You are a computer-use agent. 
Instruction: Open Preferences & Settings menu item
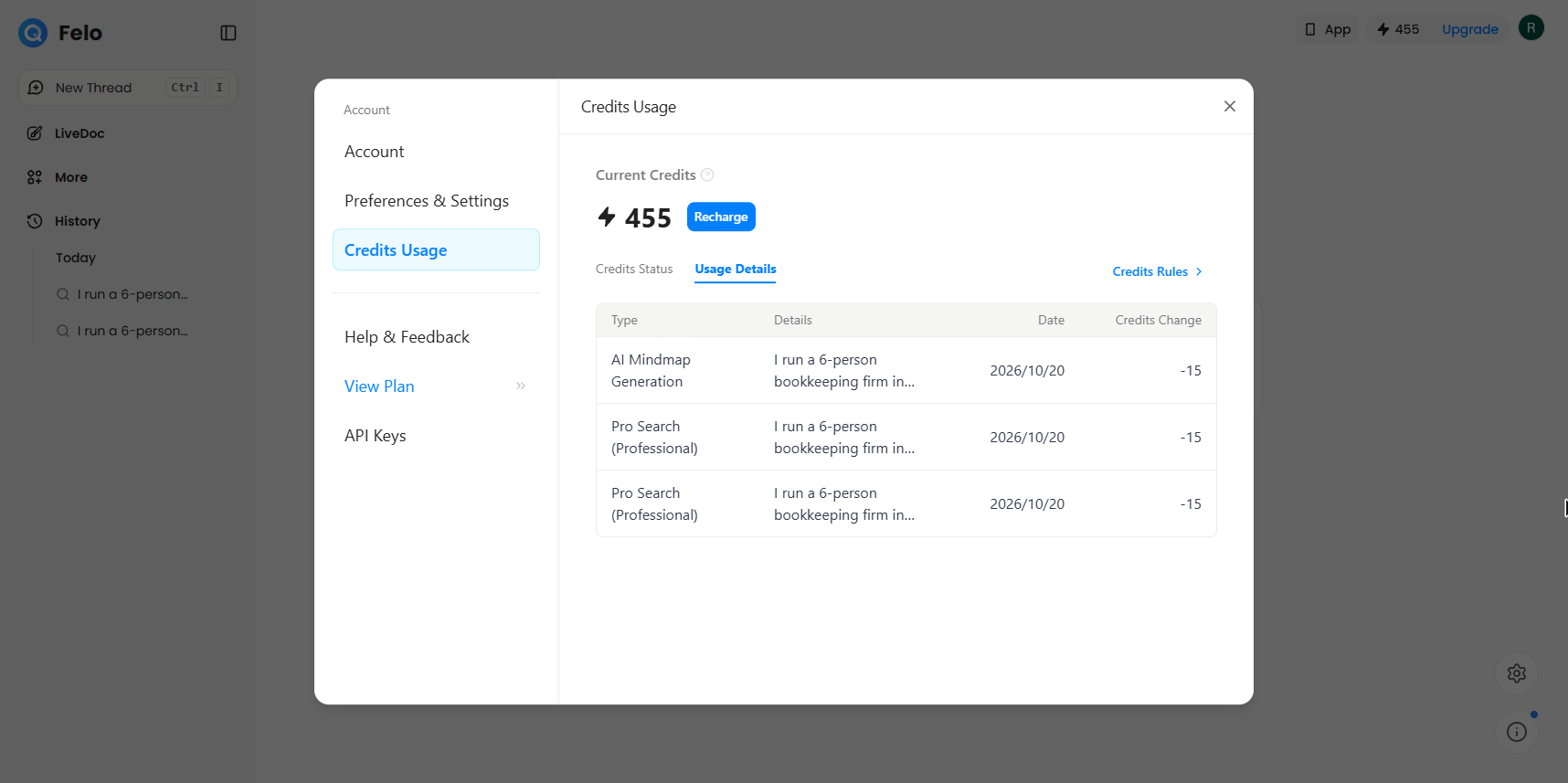coord(427,201)
